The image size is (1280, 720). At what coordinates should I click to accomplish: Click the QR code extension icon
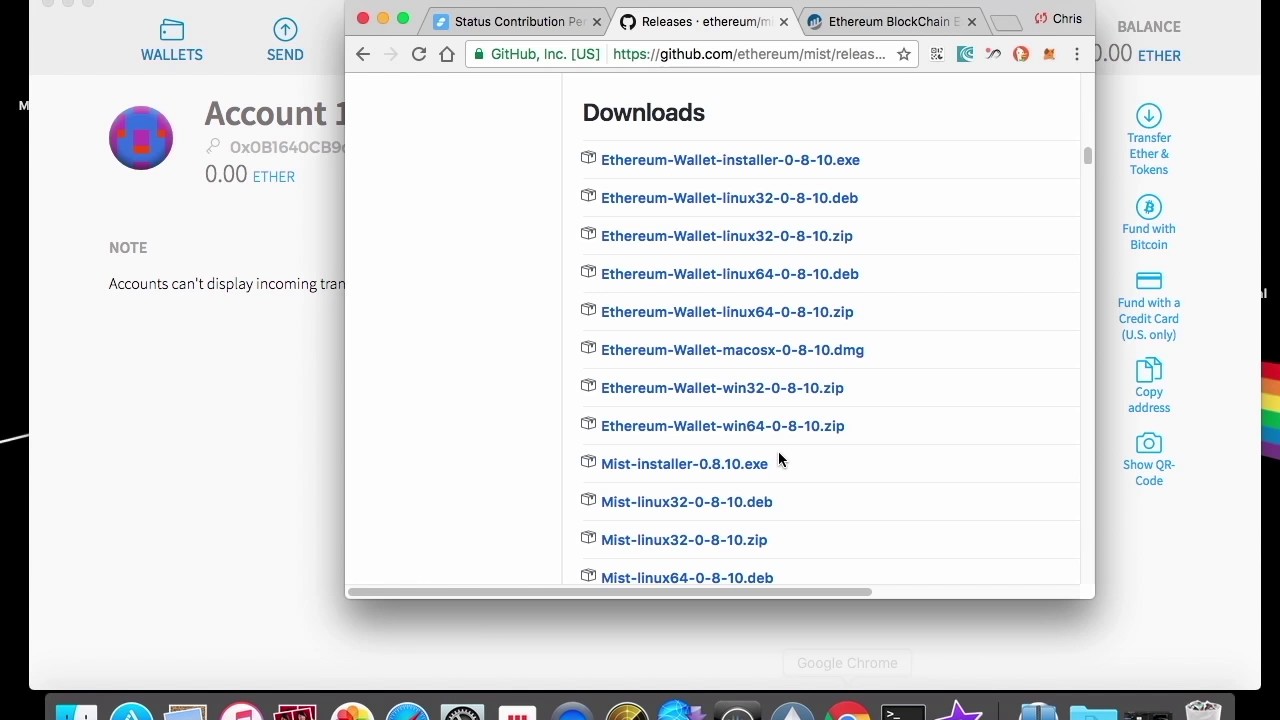tap(937, 55)
